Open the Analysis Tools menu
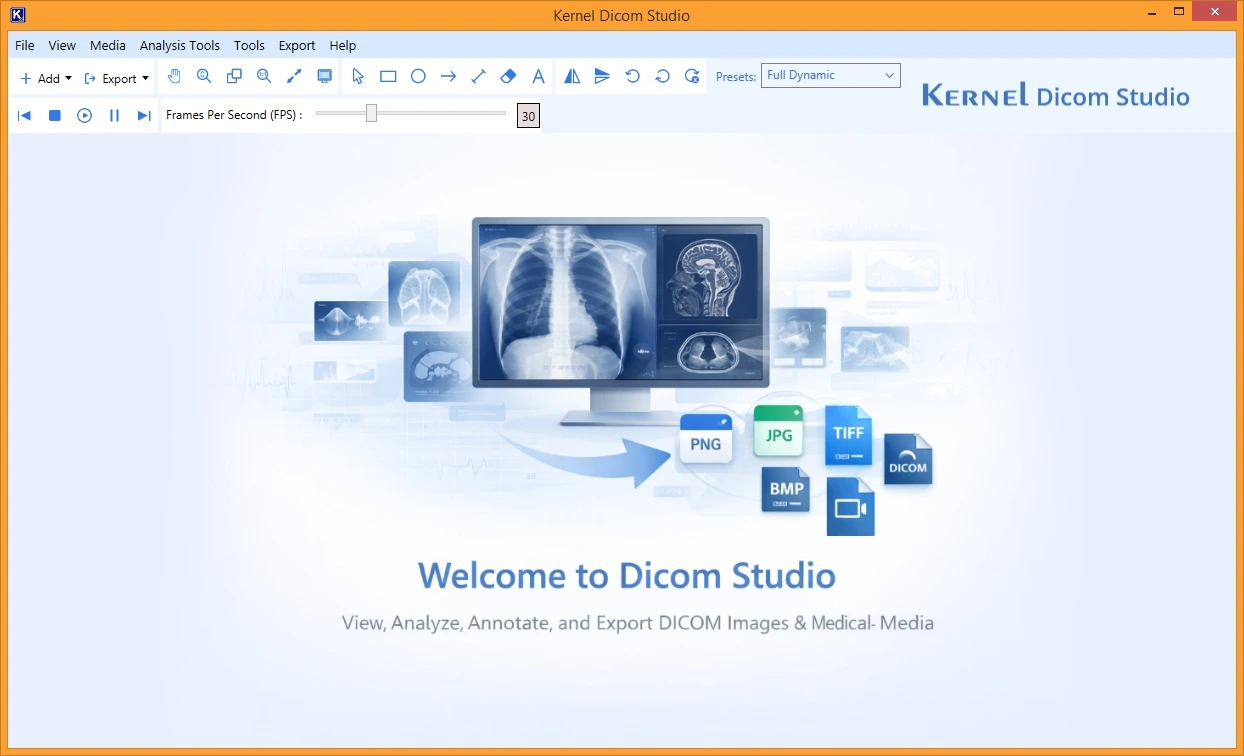The image size is (1244, 756). tap(180, 45)
